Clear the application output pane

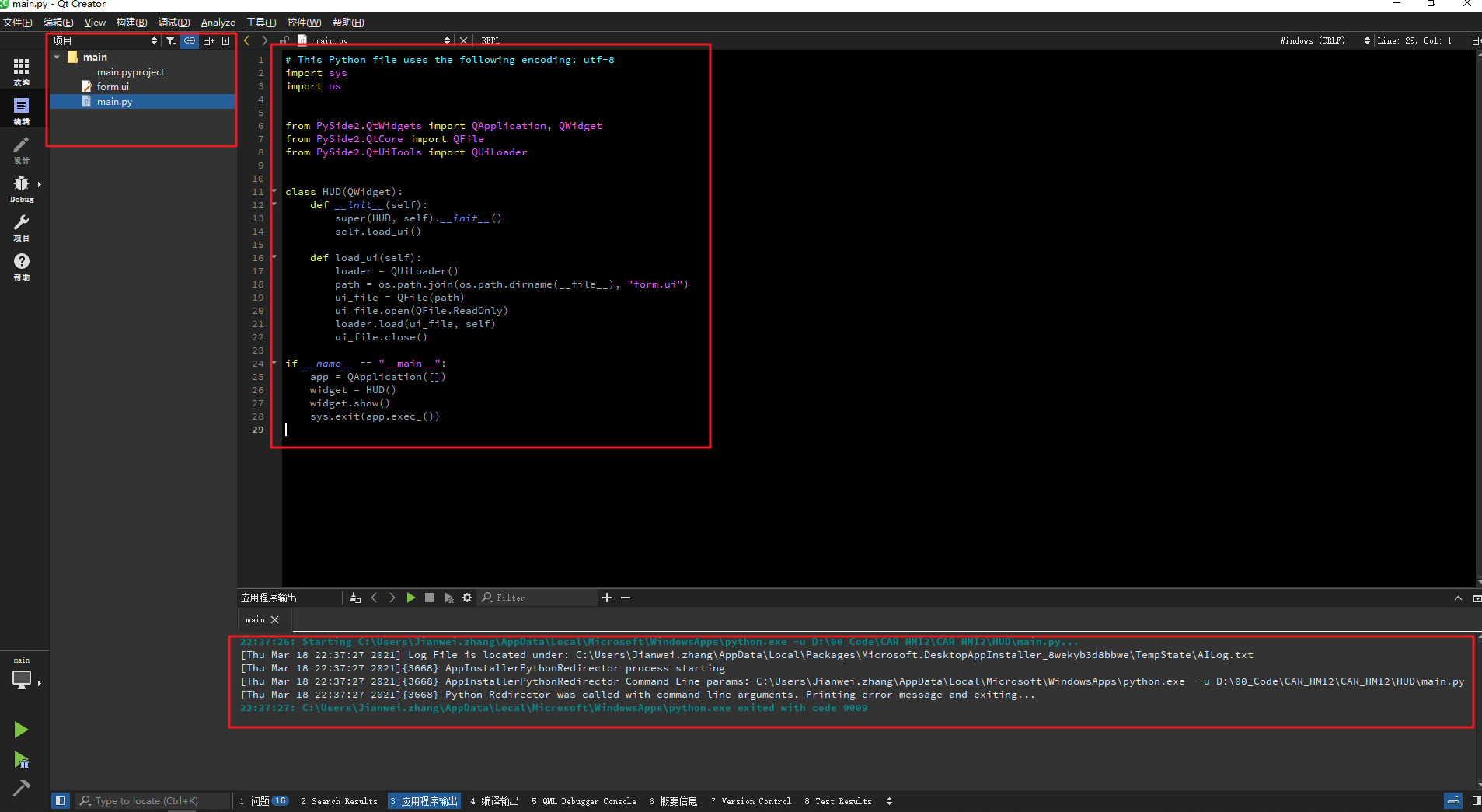point(355,598)
